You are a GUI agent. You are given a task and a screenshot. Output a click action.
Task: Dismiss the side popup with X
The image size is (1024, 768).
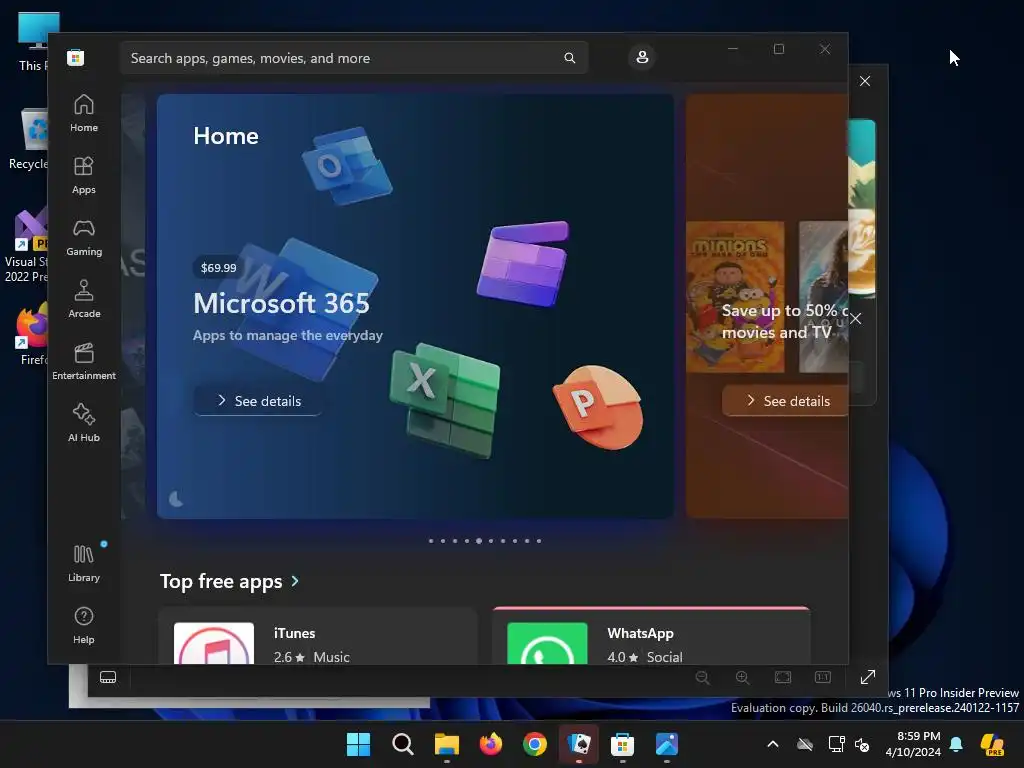point(856,319)
